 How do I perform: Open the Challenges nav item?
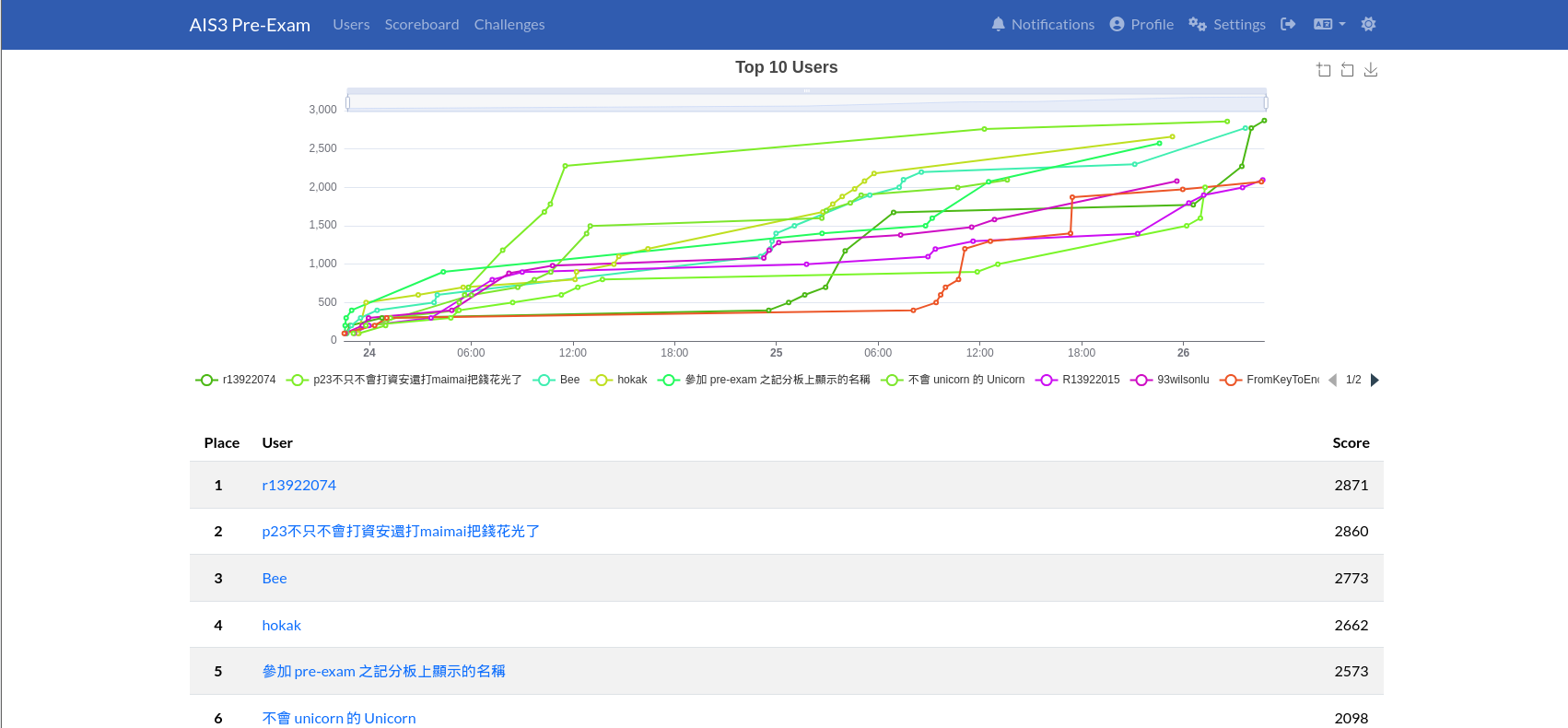click(x=509, y=25)
